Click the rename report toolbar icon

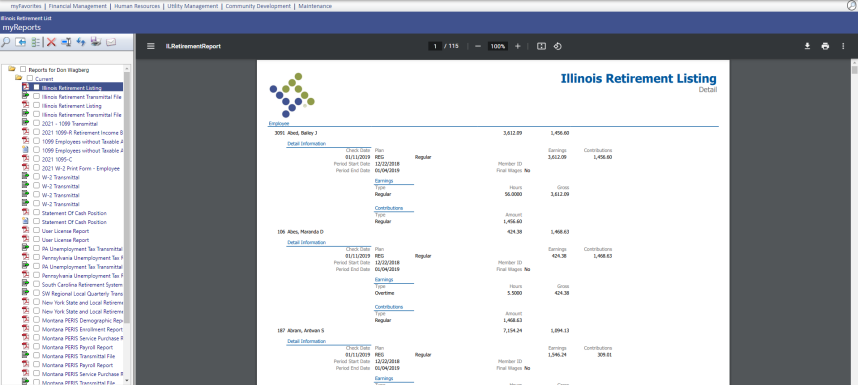66,42
